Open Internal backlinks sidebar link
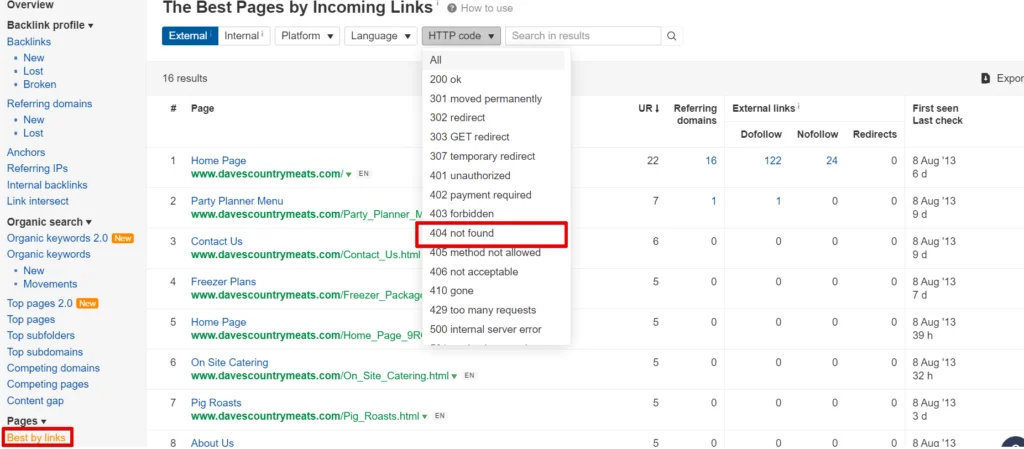 click(x=47, y=185)
